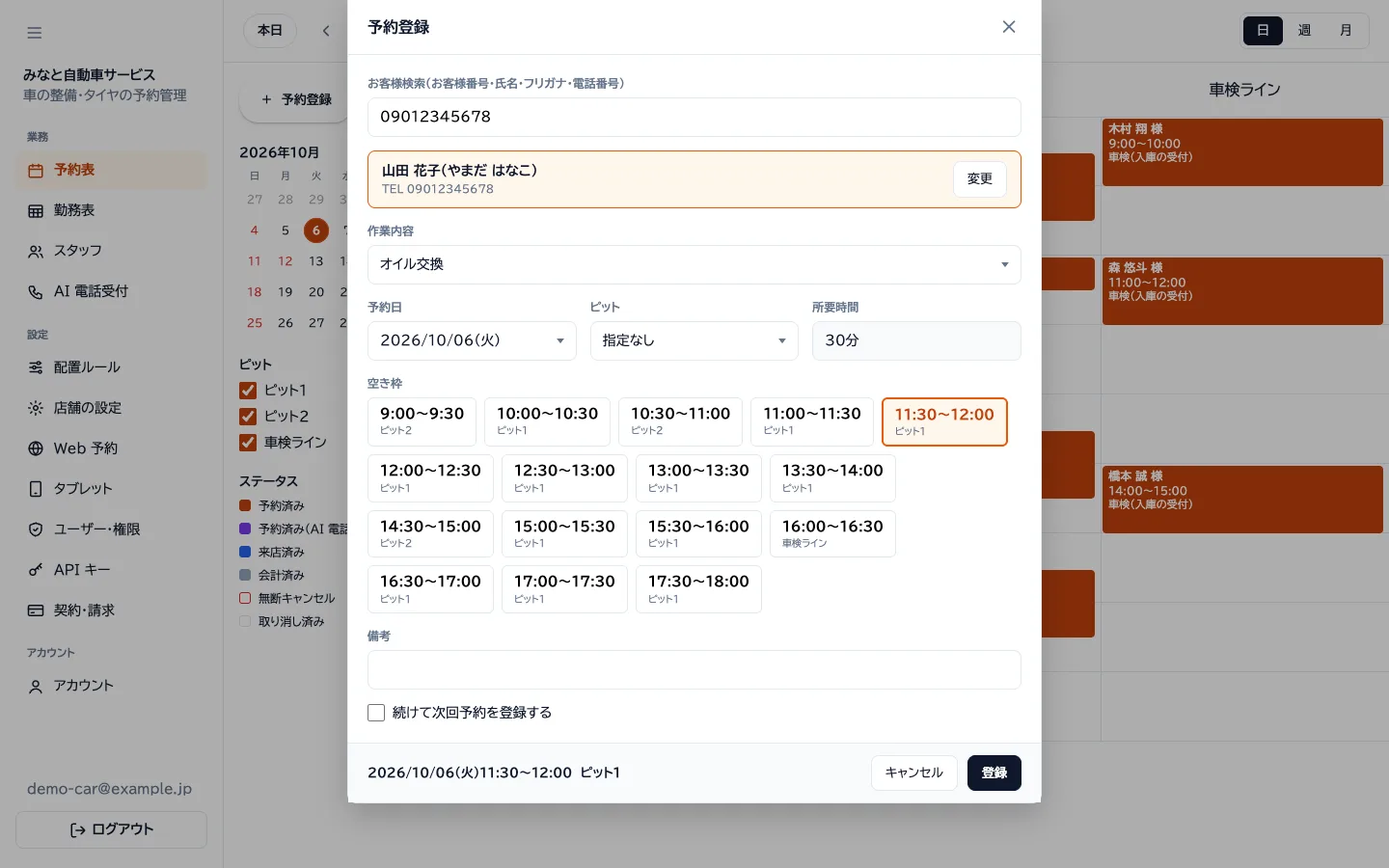Open 森 悠斗 様 11:00 appointment

[1242, 291]
